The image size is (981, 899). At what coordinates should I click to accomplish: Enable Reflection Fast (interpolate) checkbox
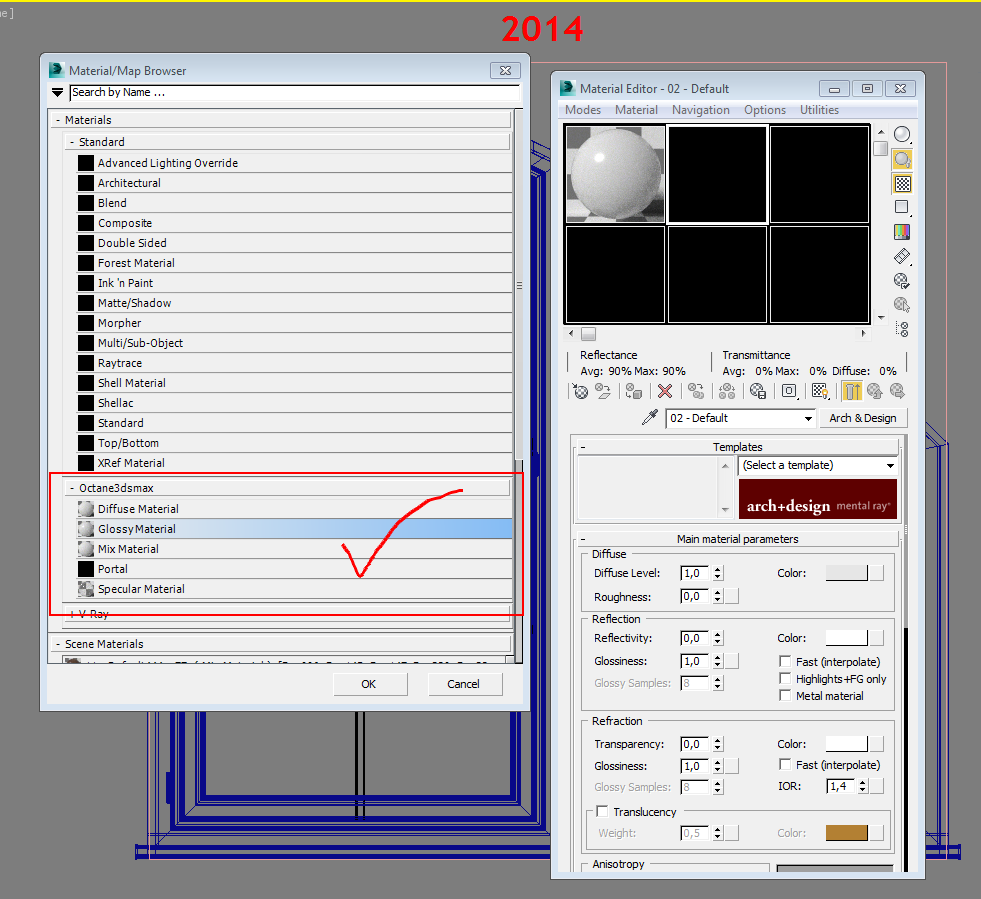(785, 661)
